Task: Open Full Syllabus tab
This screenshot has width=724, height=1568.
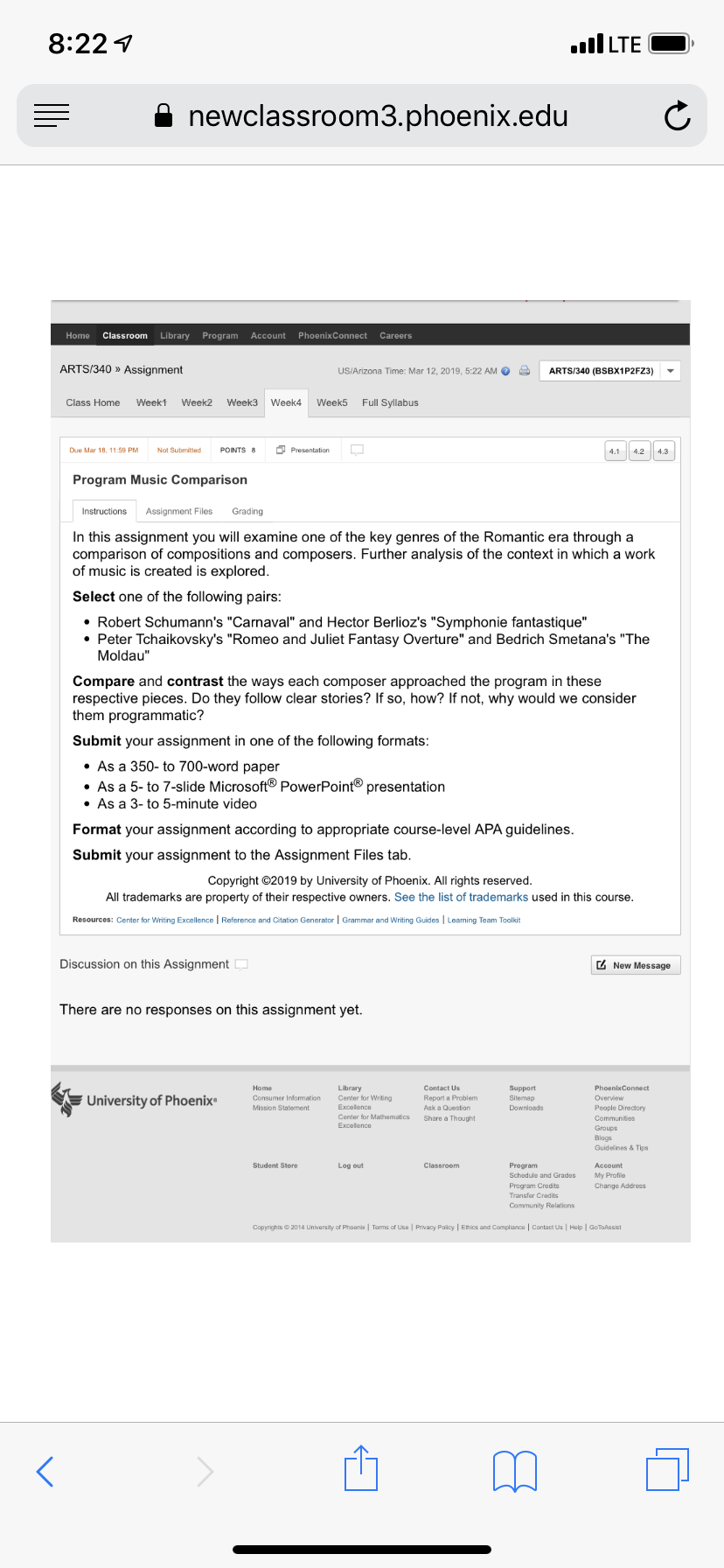Action: tap(390, 402)
